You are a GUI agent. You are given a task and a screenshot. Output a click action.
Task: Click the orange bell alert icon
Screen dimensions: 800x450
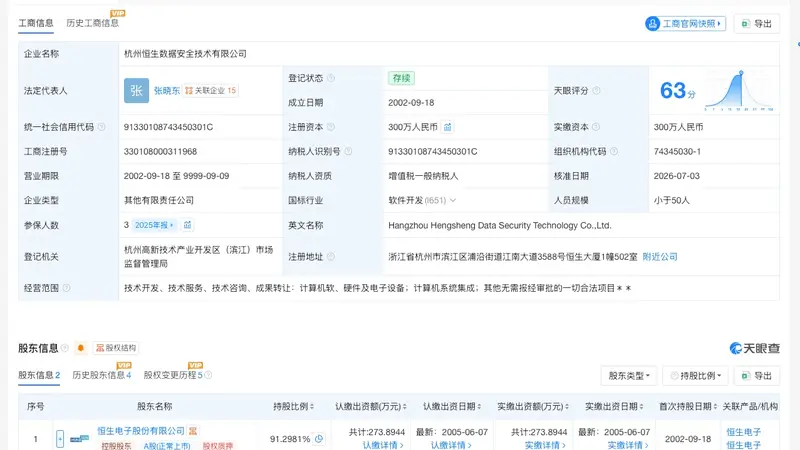pos(81,348)
